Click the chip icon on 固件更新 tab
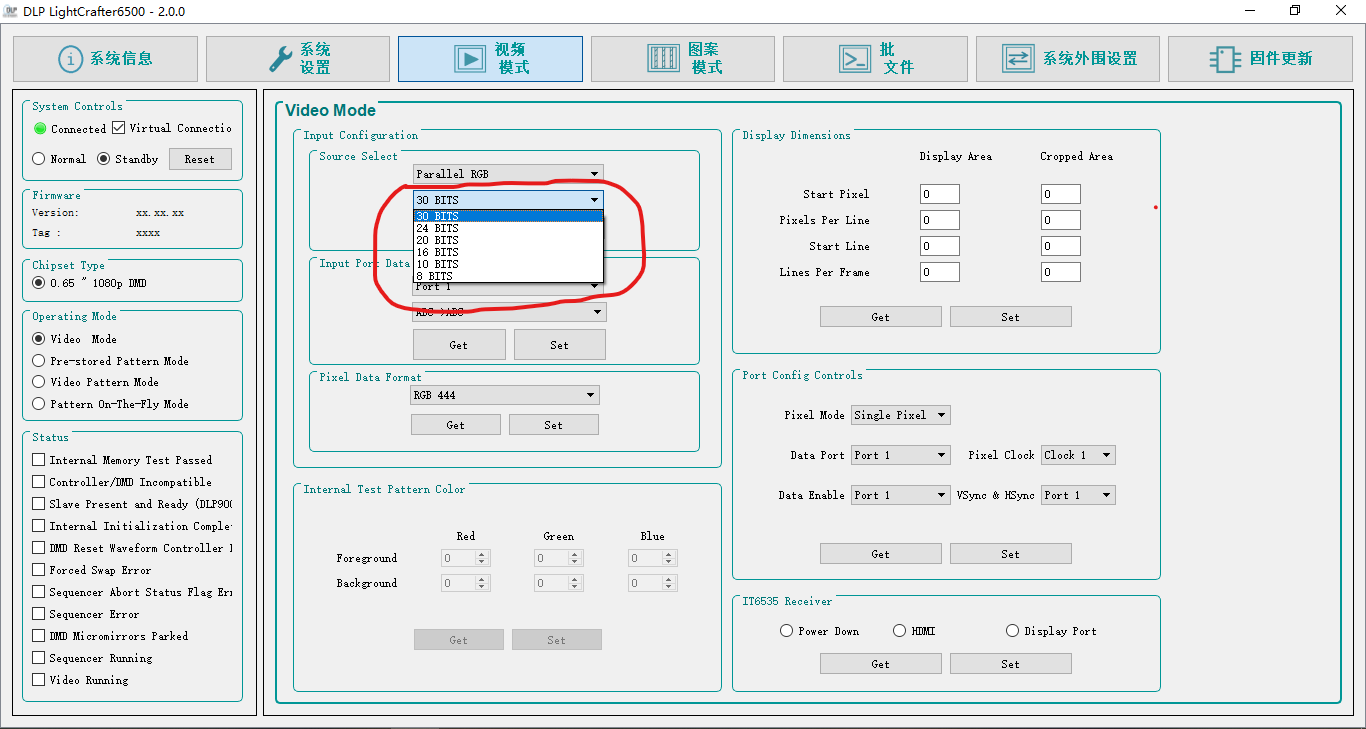The height and width of the screenshot is (729, 1366). 1225,59
